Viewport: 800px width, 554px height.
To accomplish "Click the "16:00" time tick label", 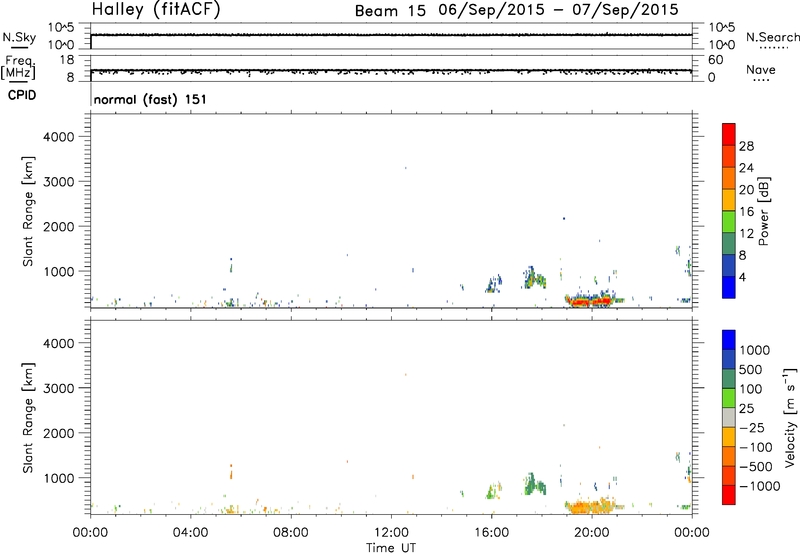I will pyautogui.click(x=491, y=533).
